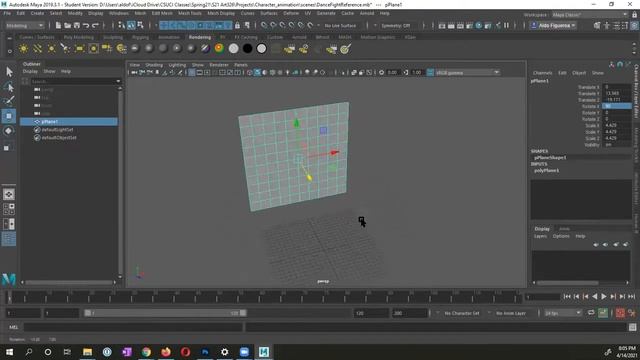Open Outliner search filter dropdown arrow
The image size is (640, 360).
point(118,81)
